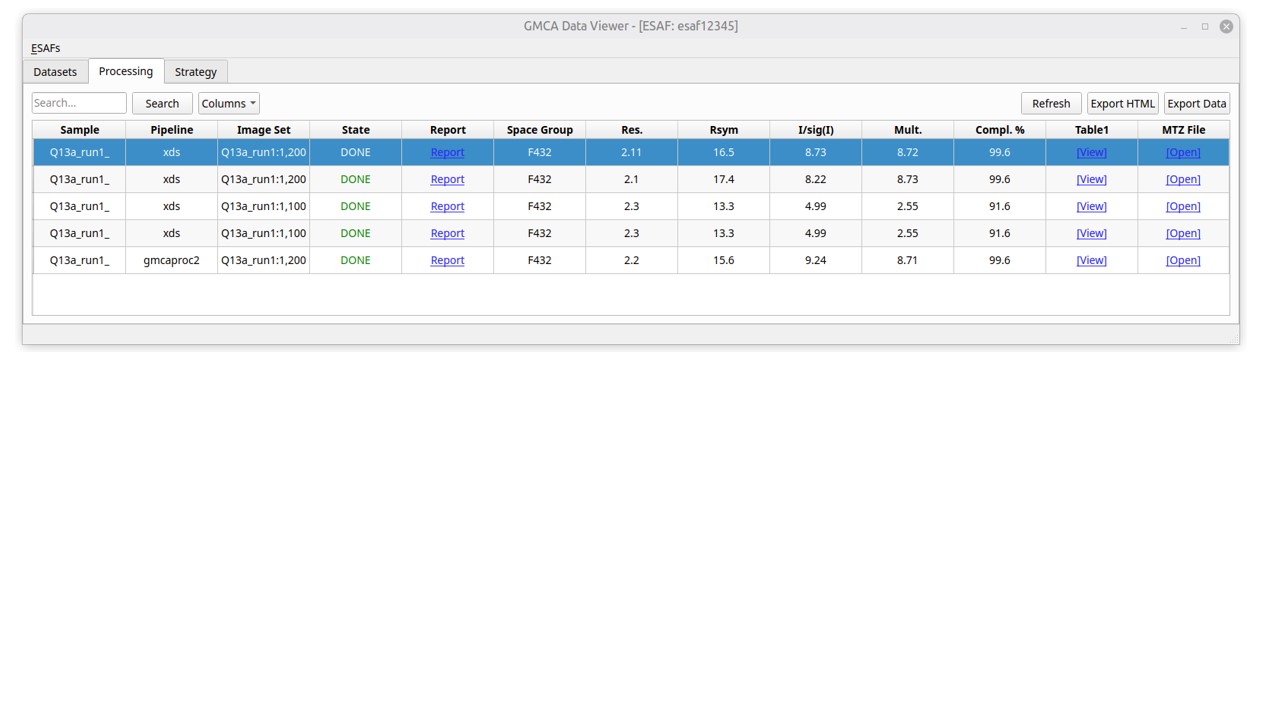This screenshot has height=720, width=1280.
Task: Select the gmcaproc2 pipeline row
Action: 631,260
